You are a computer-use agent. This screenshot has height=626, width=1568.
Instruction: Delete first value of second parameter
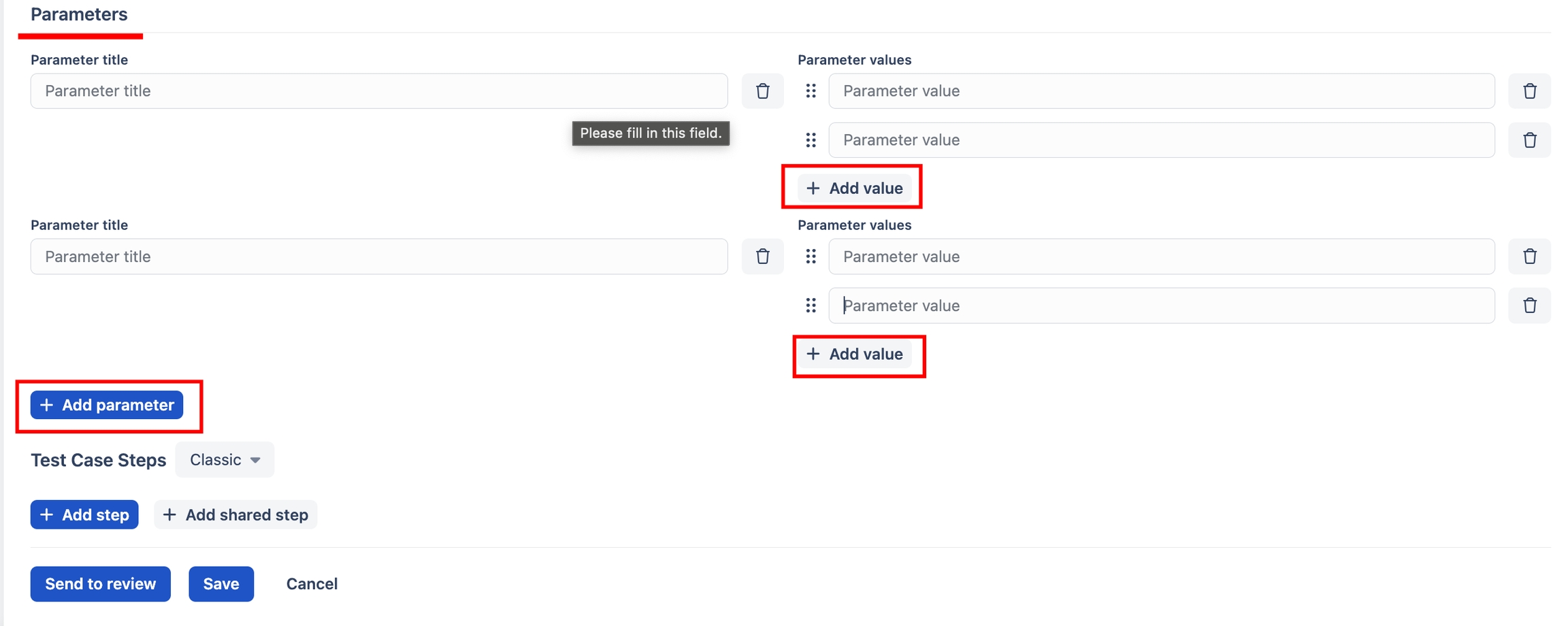[1529, 257]
